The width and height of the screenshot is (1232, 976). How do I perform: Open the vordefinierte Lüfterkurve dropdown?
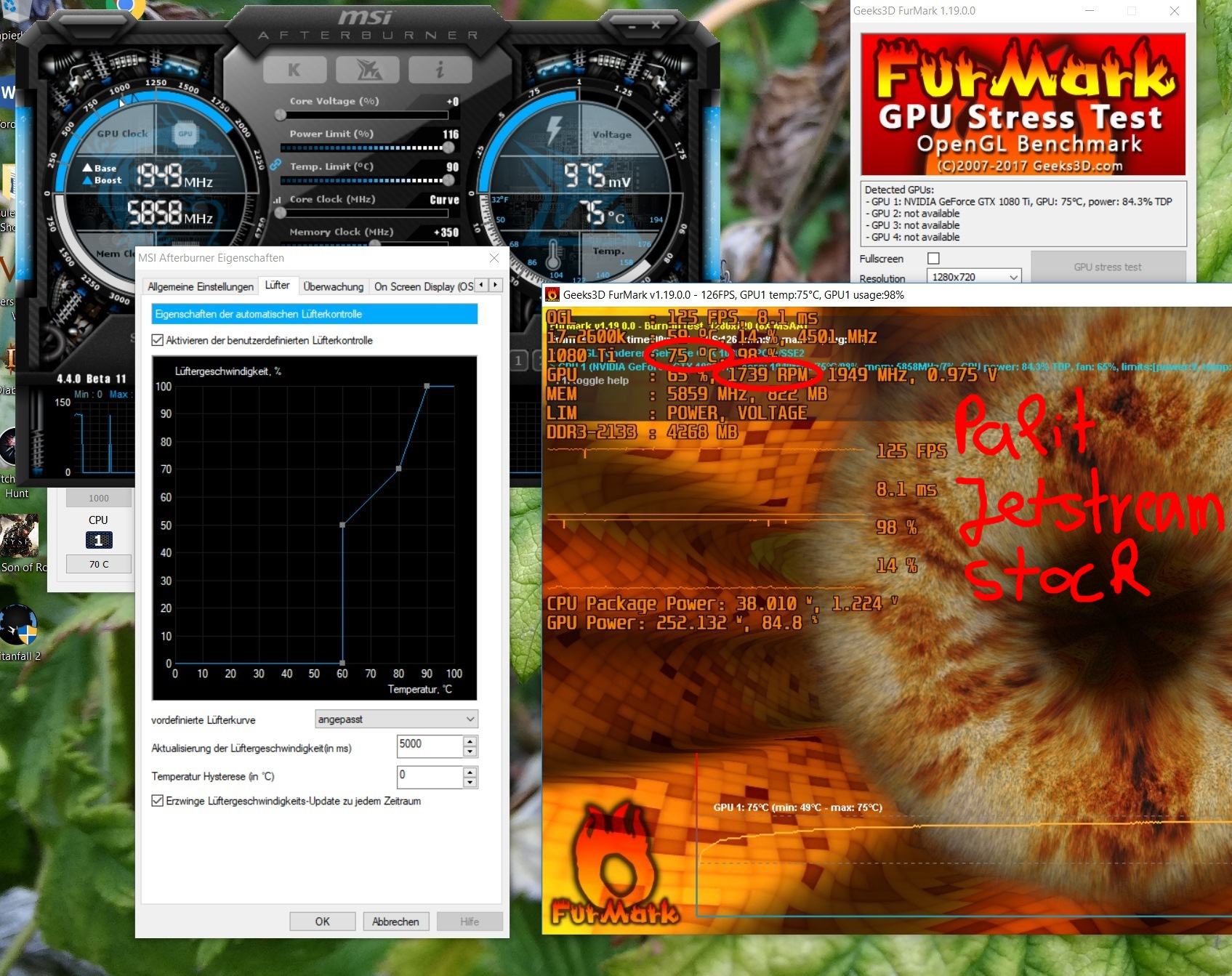[396, 719]
